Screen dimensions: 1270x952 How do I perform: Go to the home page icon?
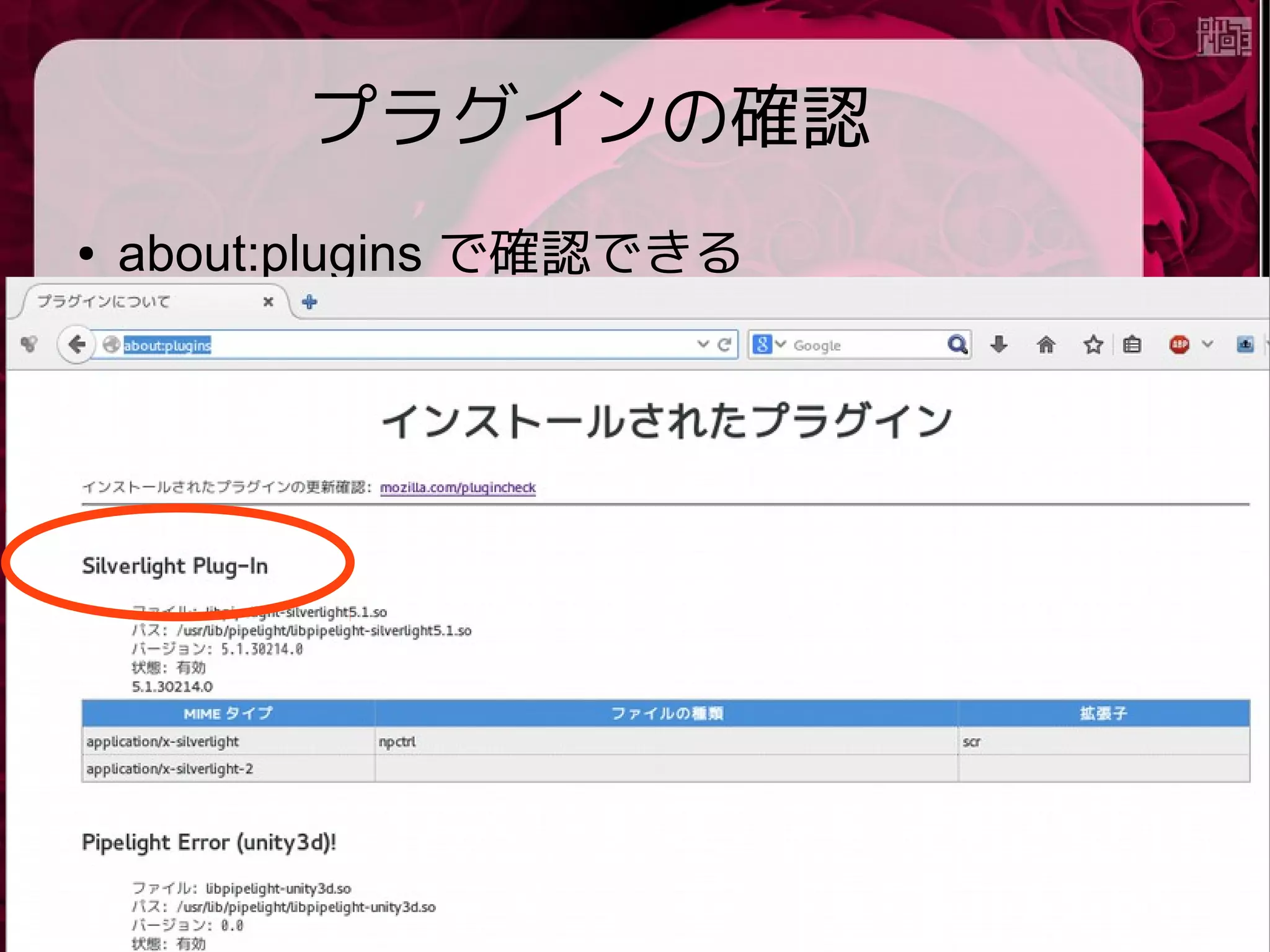[x=1046, y=344]
